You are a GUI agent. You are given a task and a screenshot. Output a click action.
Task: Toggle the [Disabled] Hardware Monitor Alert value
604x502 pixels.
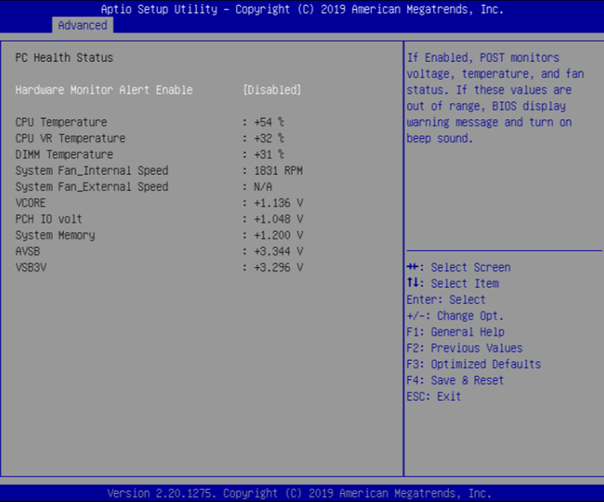272,90
